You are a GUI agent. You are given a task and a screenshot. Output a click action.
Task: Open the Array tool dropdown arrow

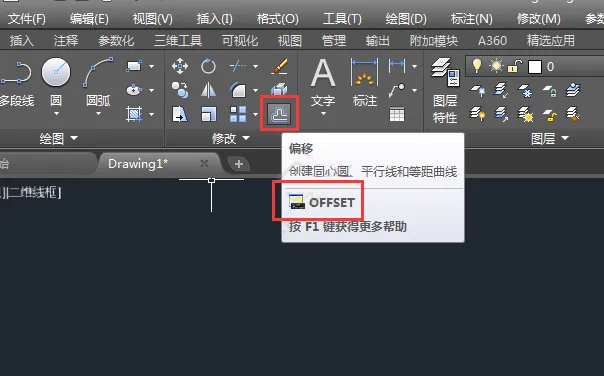[255, 114]
